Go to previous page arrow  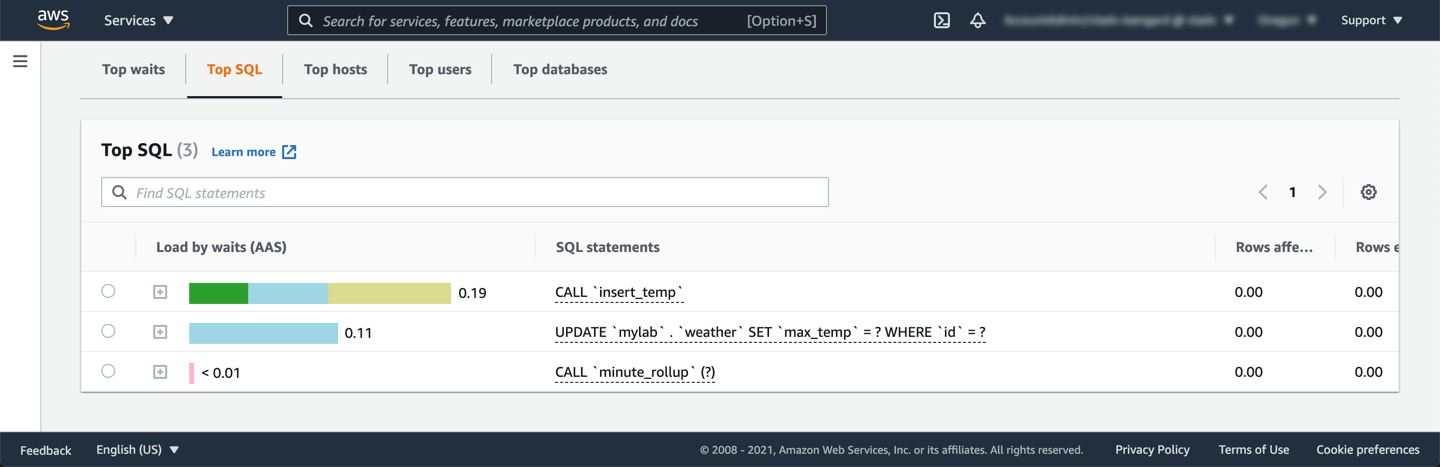1263,192
